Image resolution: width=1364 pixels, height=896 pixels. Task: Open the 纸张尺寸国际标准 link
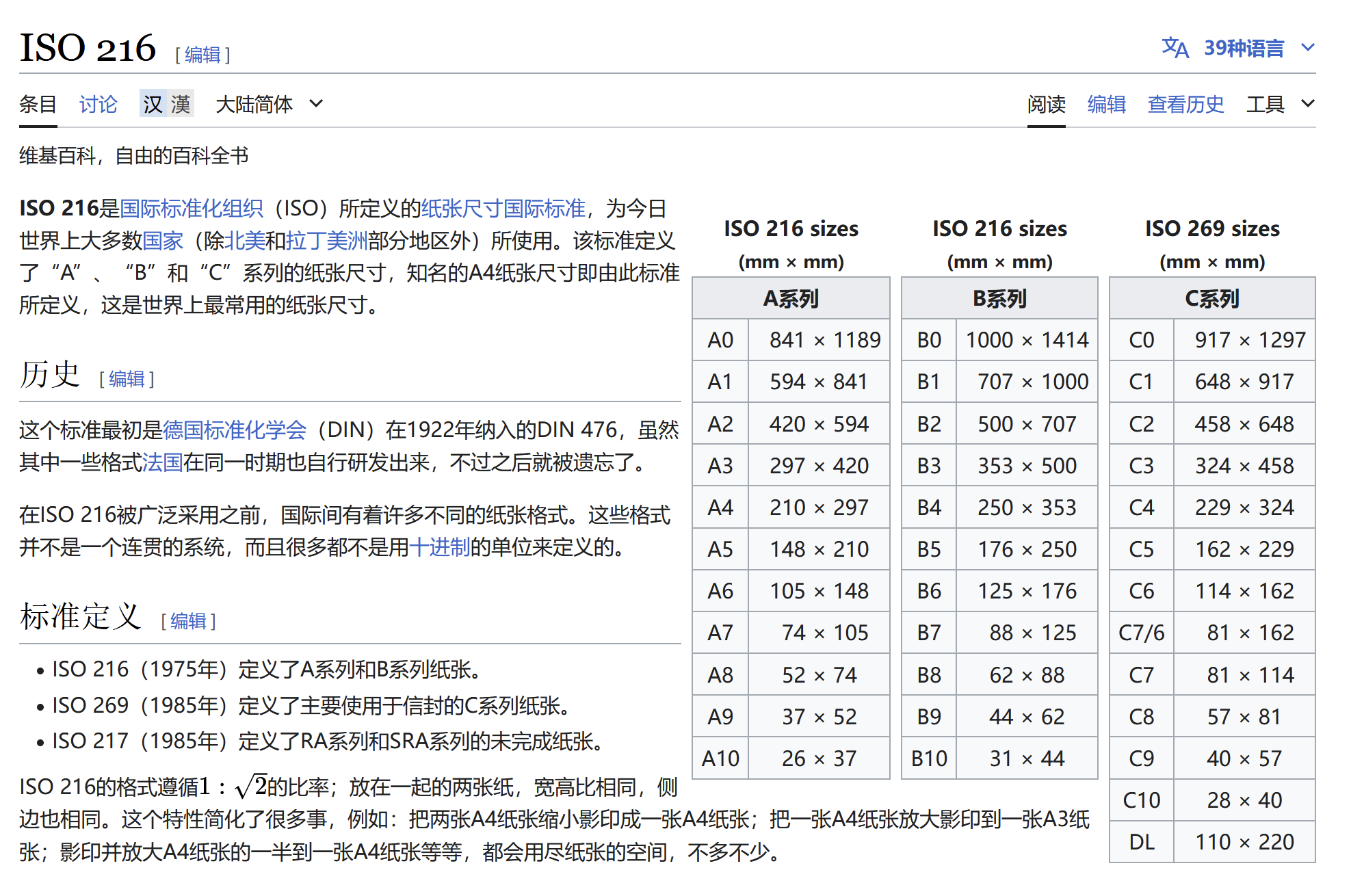[x=503, y=208]
